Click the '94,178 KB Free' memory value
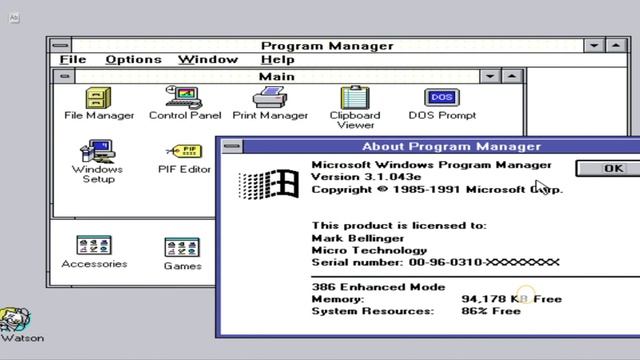 511,299
